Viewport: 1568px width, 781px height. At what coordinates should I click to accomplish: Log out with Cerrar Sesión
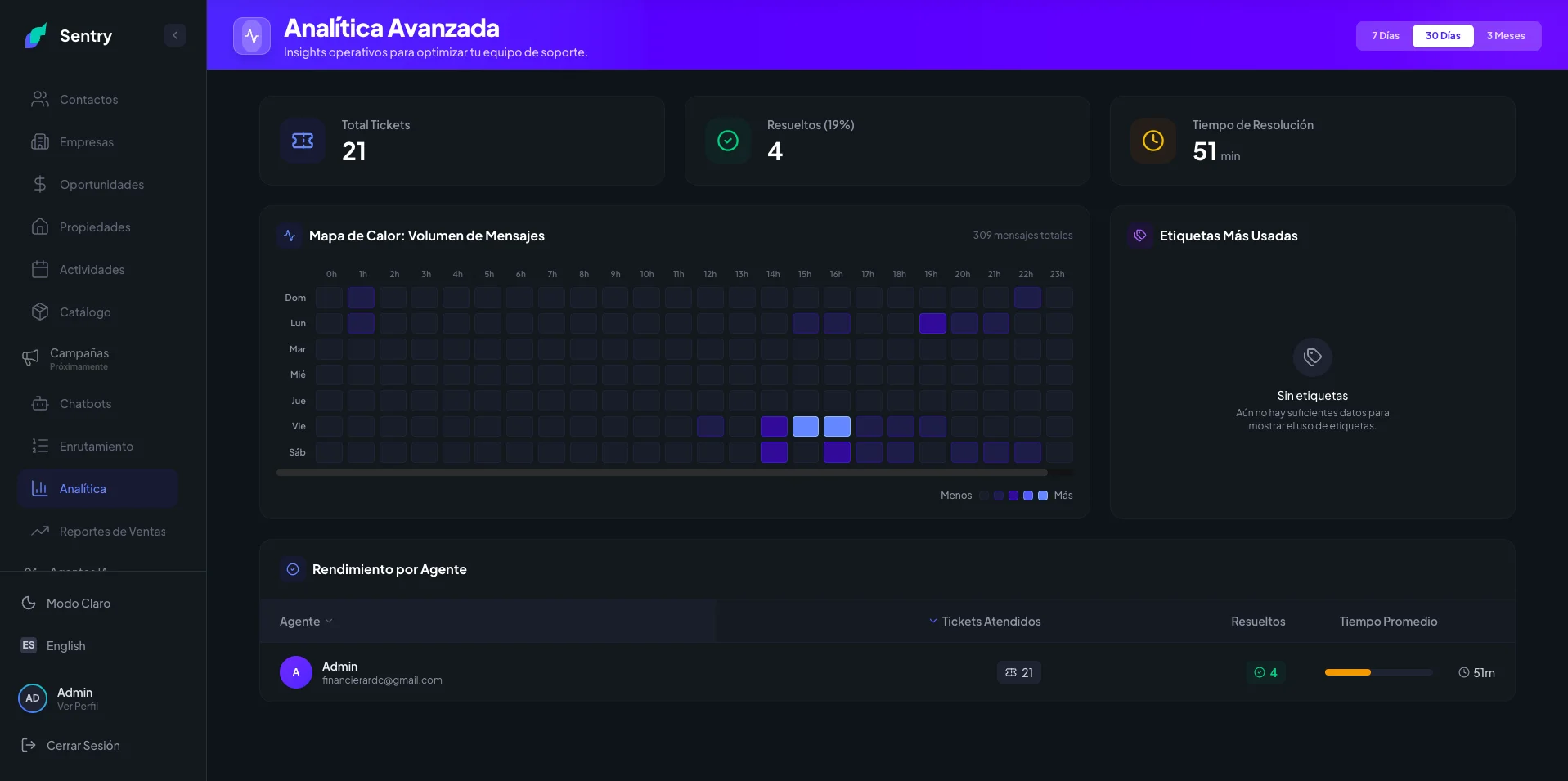point(83,745)
